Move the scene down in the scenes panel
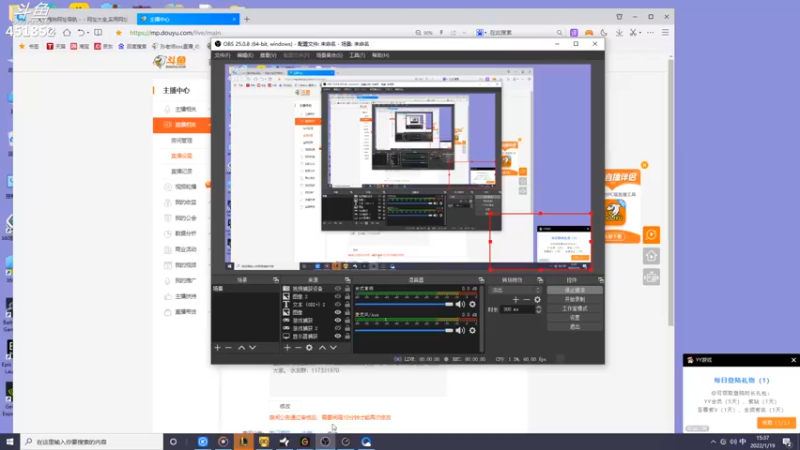Image resolution: width=800 pixels, height=450 pixels. [x=252, y=347]
